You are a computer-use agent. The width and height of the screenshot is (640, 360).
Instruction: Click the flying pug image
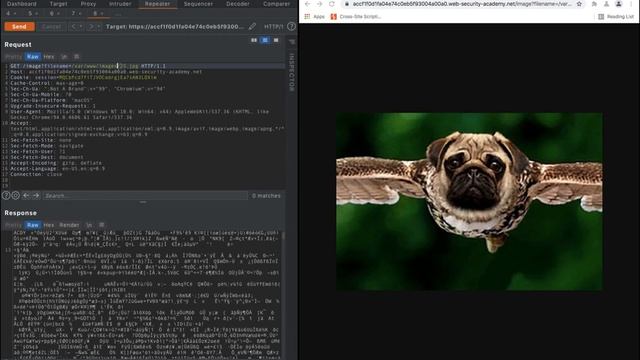coord(469,202)
